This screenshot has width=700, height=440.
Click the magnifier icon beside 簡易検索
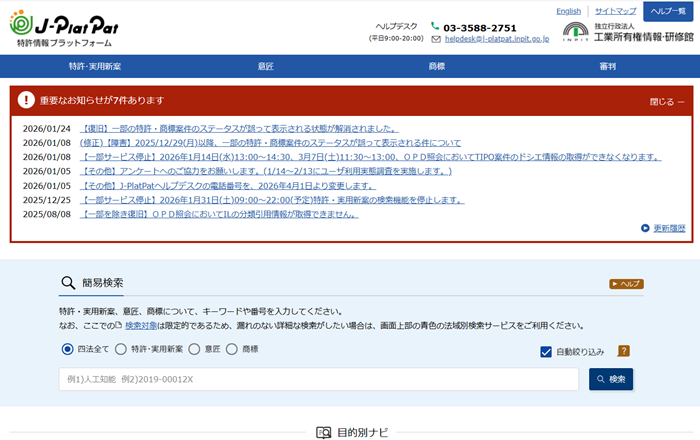[68, 282]
